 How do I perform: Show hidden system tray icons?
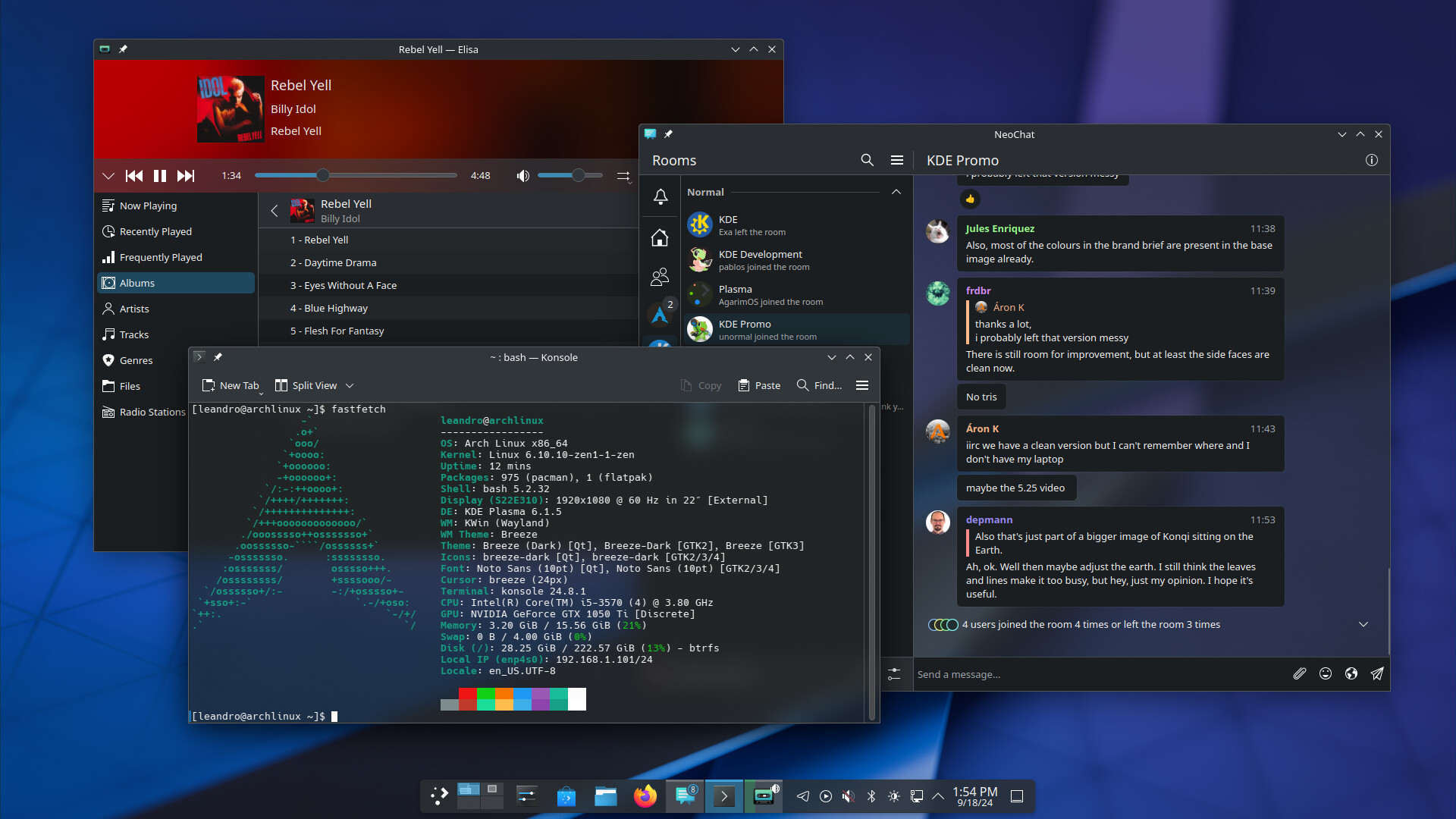click(938, 796)
